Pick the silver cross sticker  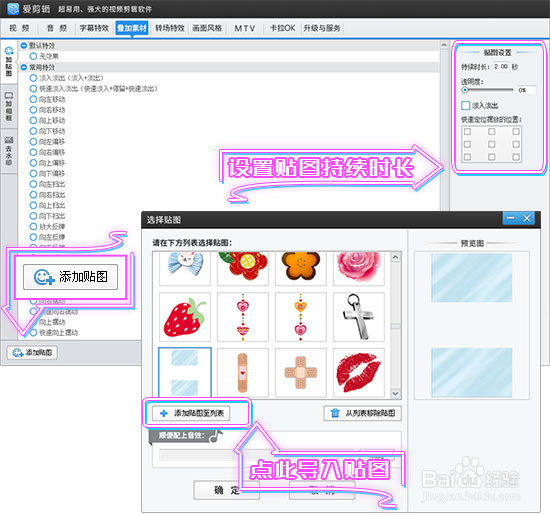pyautogui.click(x=358, y=317)
